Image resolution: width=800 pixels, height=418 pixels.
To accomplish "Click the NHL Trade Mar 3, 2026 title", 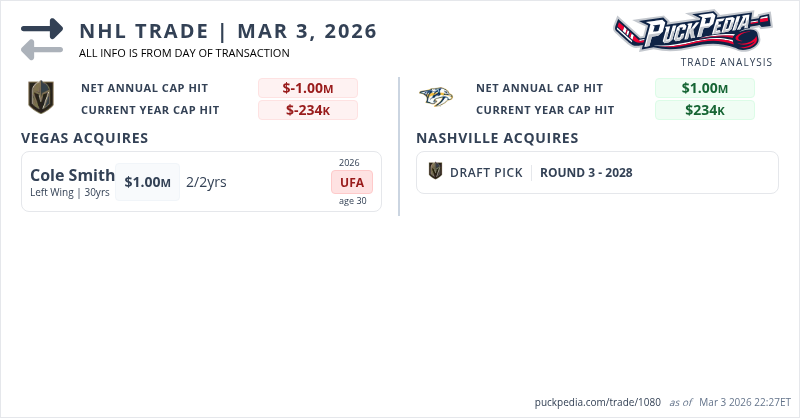I will [228, 31].
